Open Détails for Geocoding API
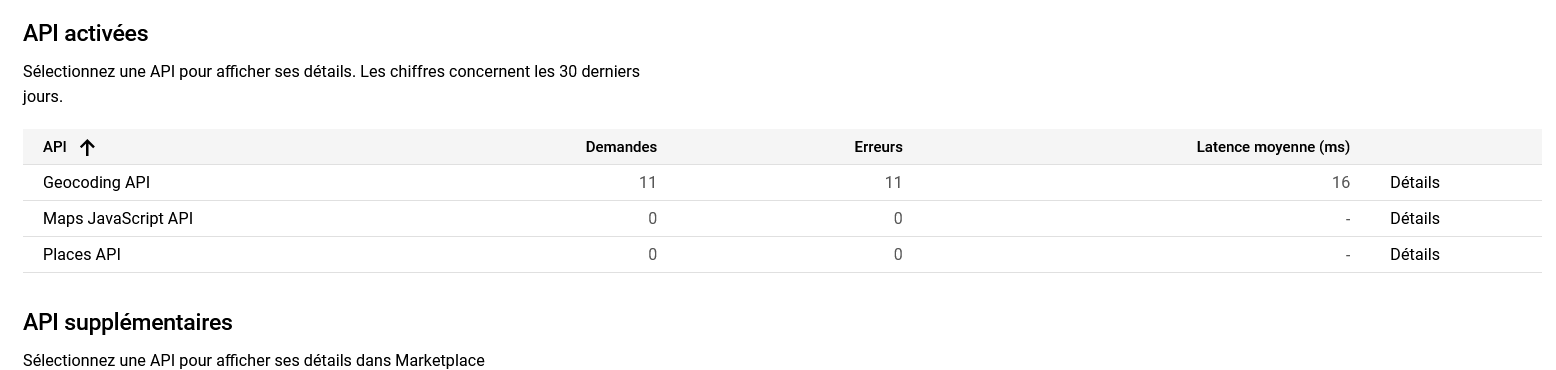Viewport: 1556px width, 370px height. 1414,183
